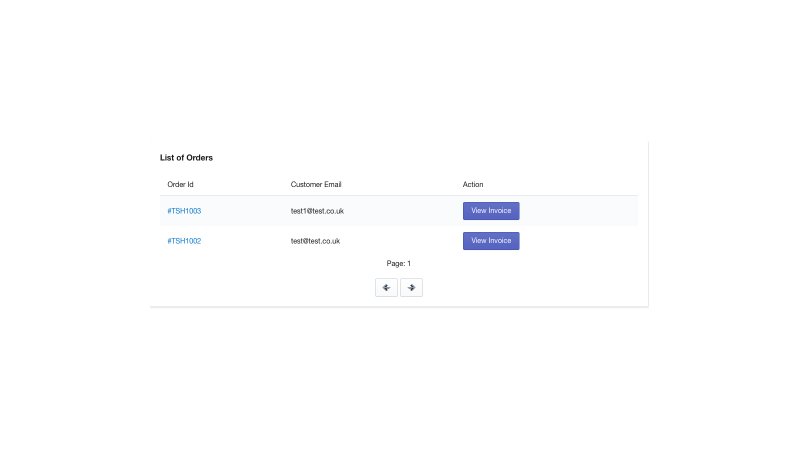Click the Action column header
This screenshot has width=800, height=450.
click(x=473, y=184)
